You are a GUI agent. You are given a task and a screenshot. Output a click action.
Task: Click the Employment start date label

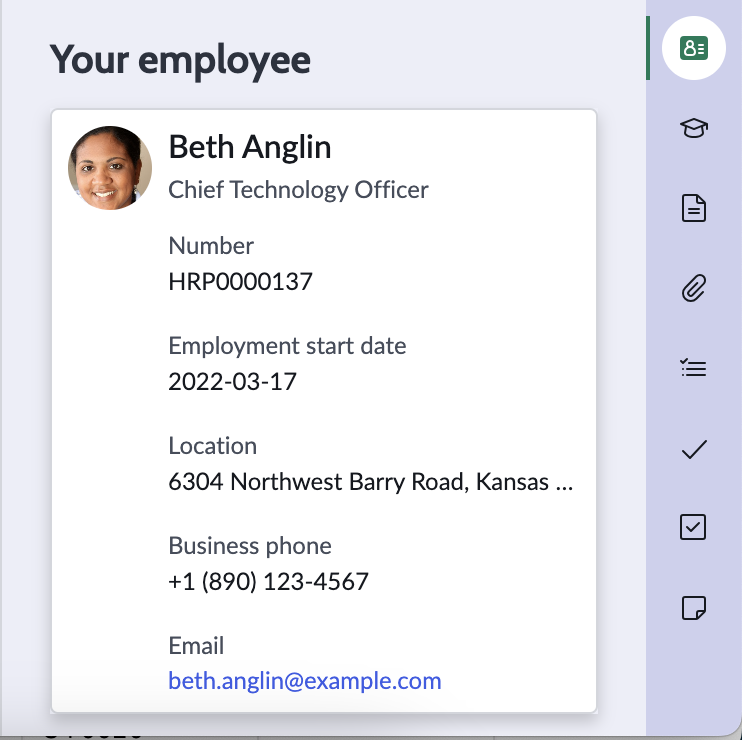[287, 346]
